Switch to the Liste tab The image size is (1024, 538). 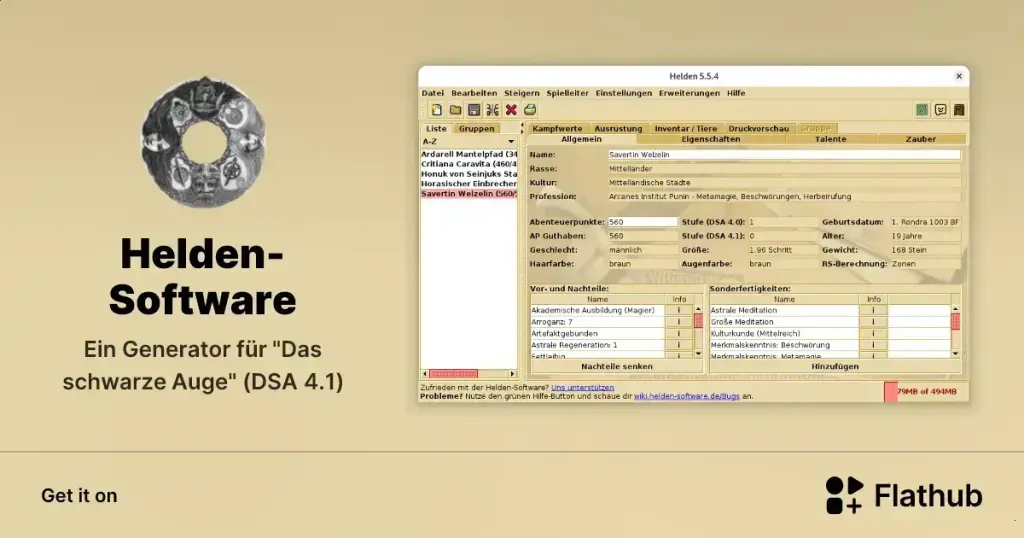pyautogui.click(x=436, y=129)
